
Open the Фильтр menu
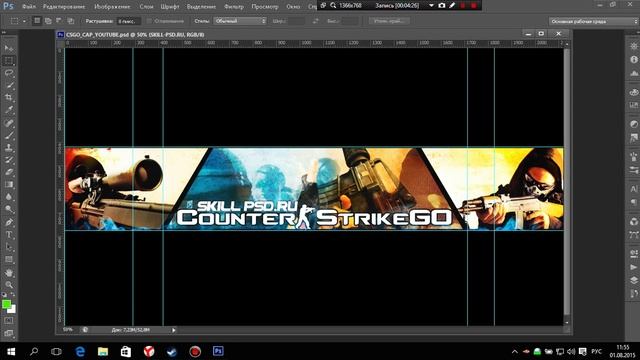[234, 7]
